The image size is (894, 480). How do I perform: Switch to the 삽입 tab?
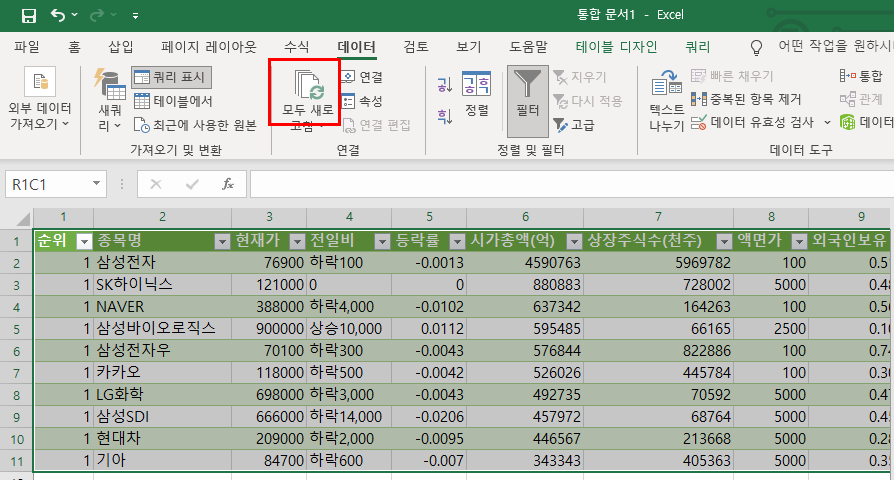click(121, 47)
